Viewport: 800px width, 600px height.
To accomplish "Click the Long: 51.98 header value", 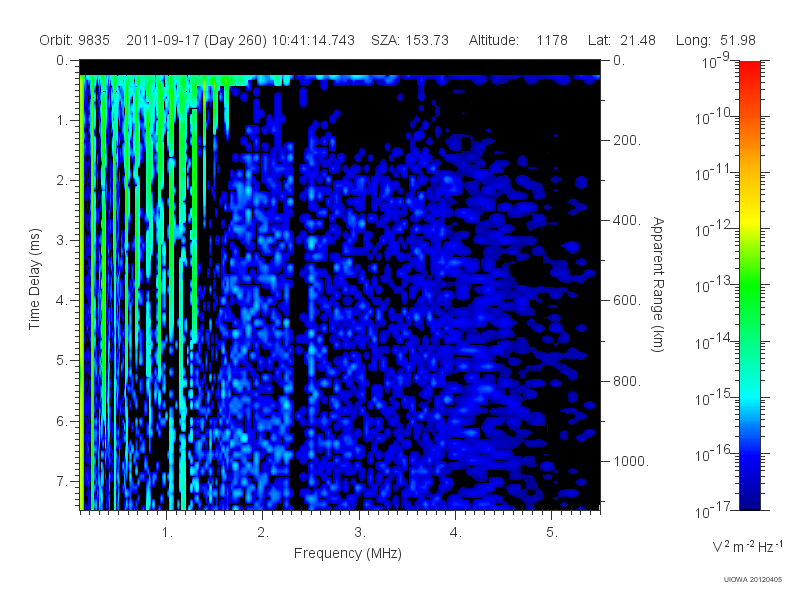I will click(715, 40).
